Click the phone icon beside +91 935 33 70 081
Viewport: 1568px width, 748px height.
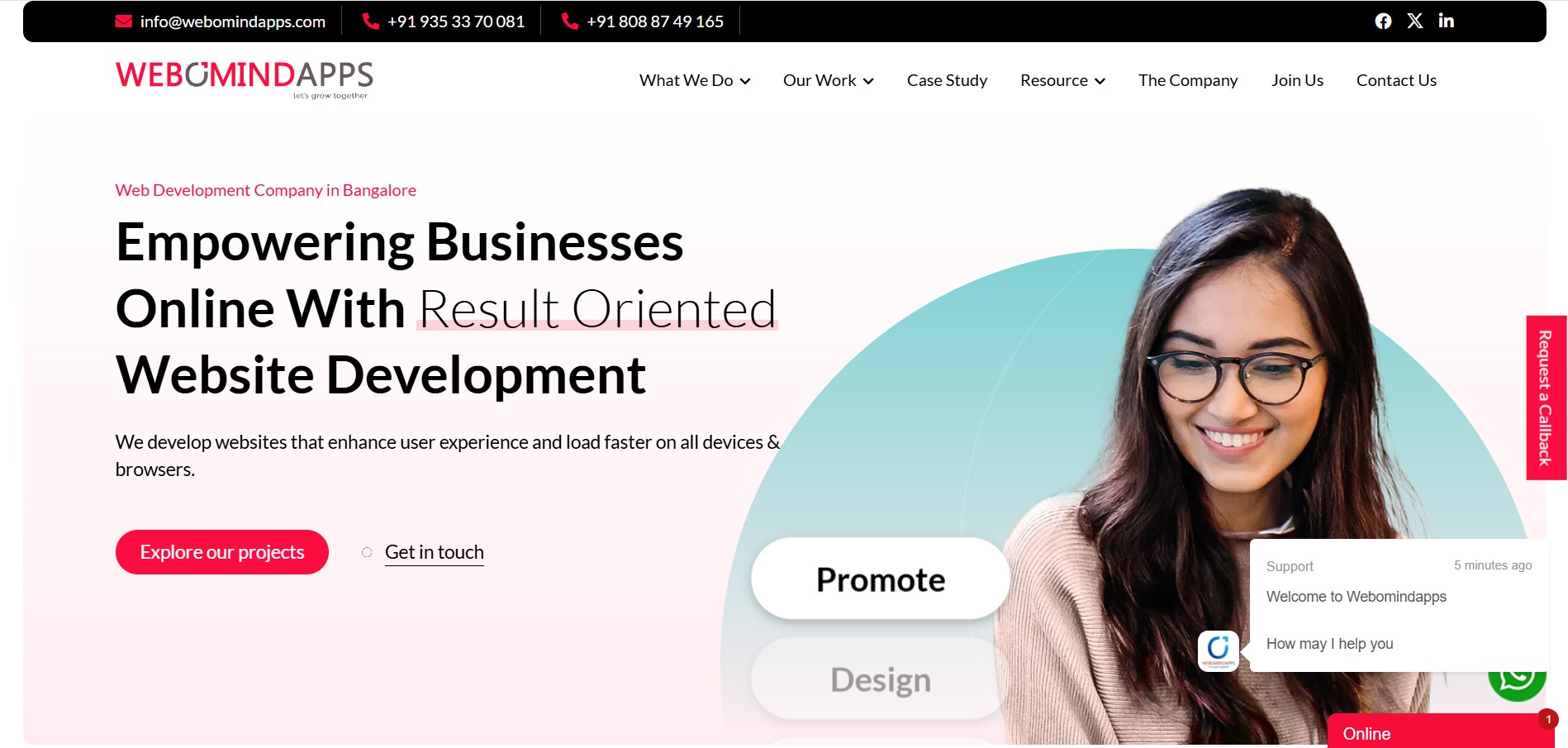(371, 21)
